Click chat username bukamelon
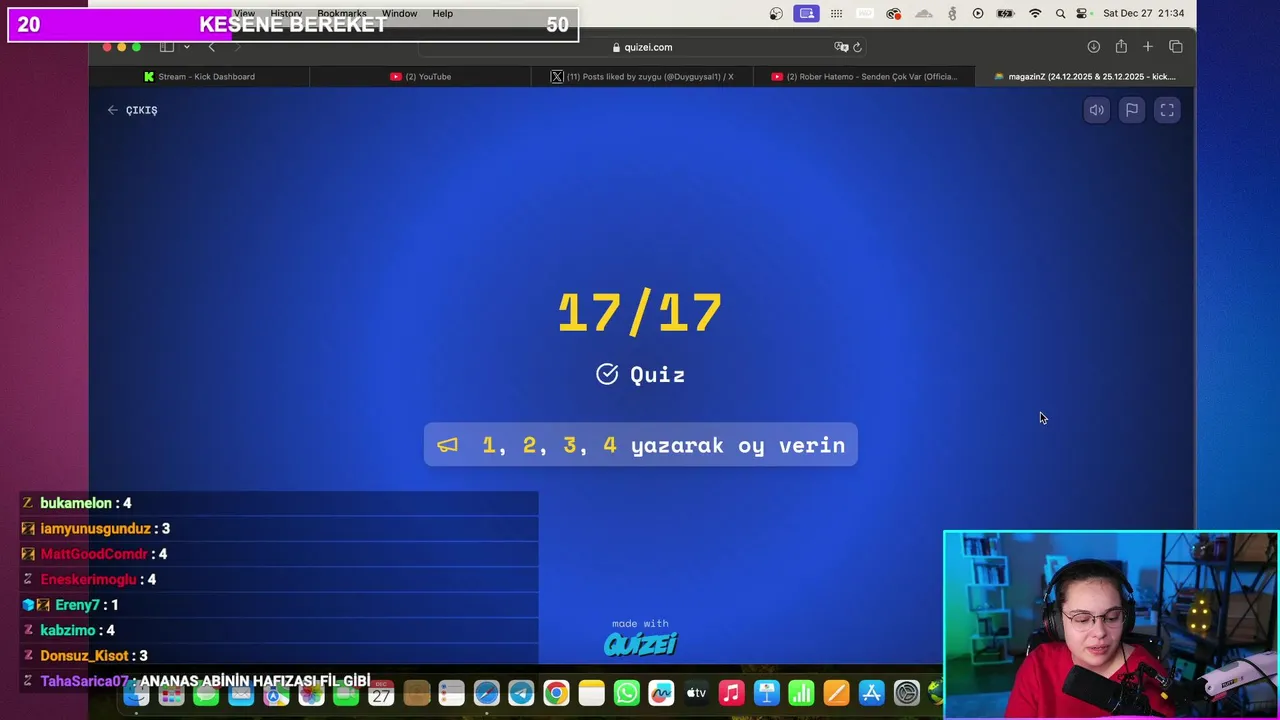This screenshot has height=720, width=1280. click(76, 503)
